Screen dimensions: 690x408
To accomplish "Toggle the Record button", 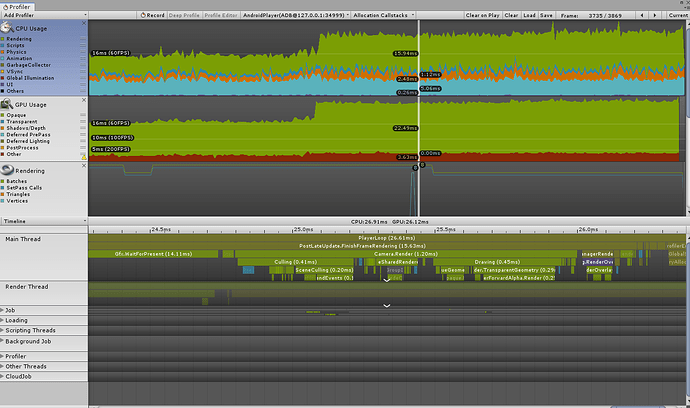I will click(x=152, y=15).
